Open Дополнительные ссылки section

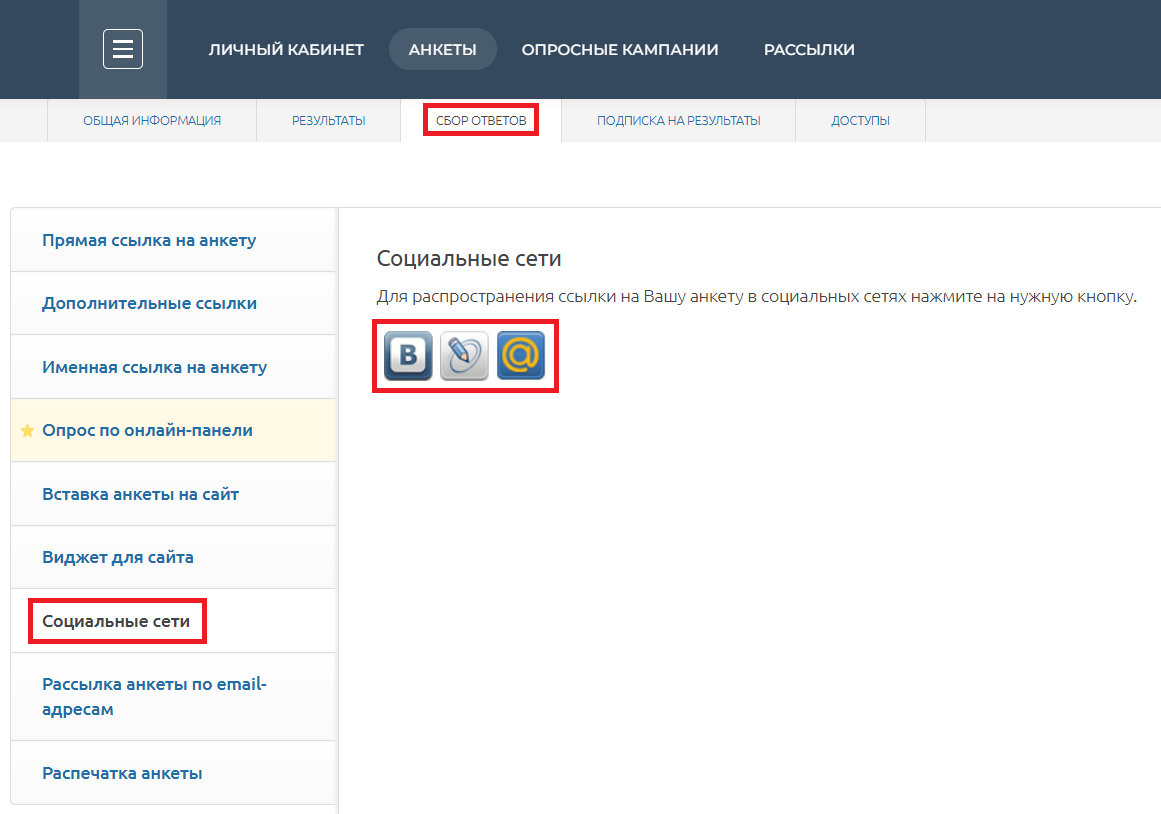point(174,304)
